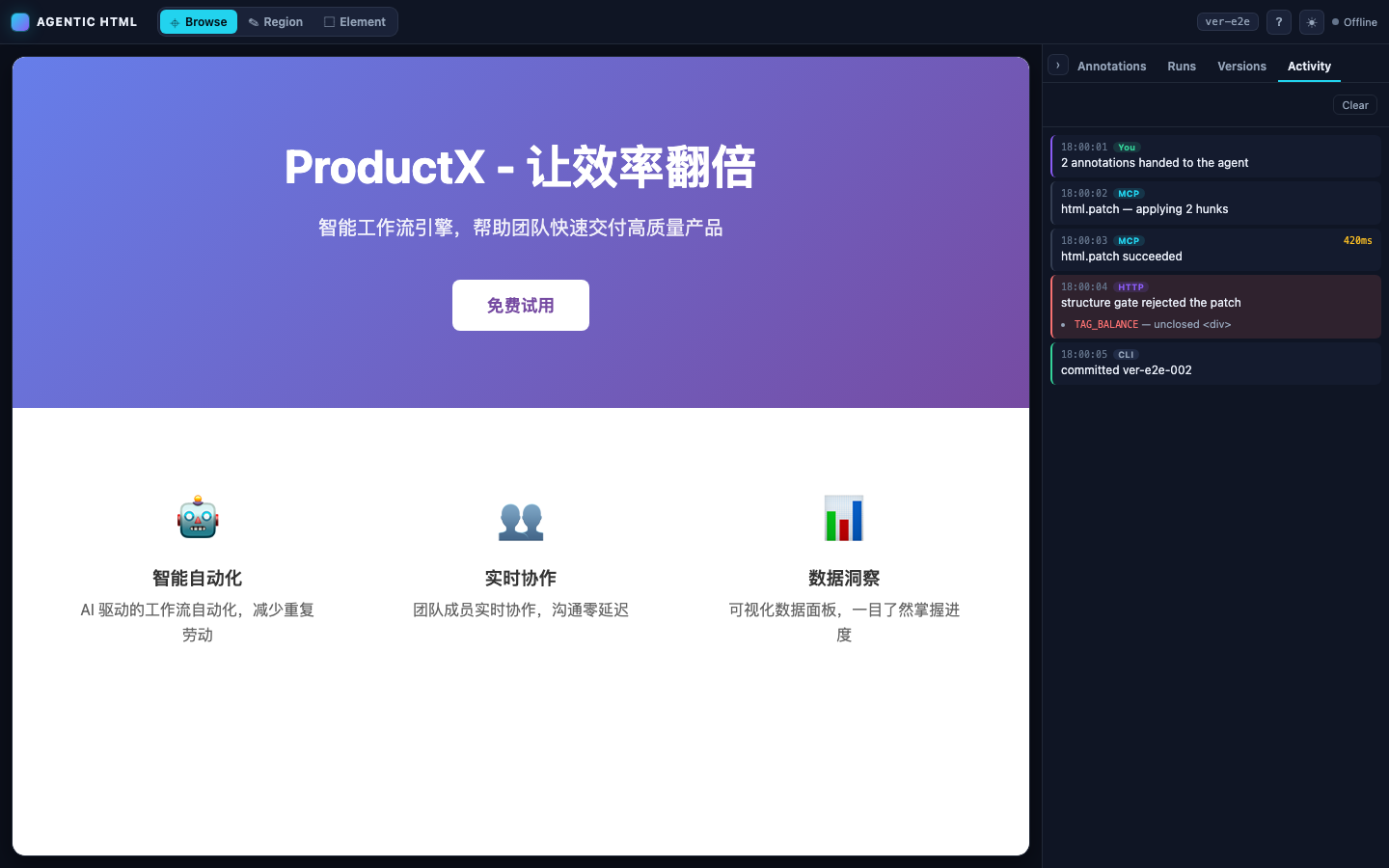Click the bar chart icon

[x=844, y=518]
